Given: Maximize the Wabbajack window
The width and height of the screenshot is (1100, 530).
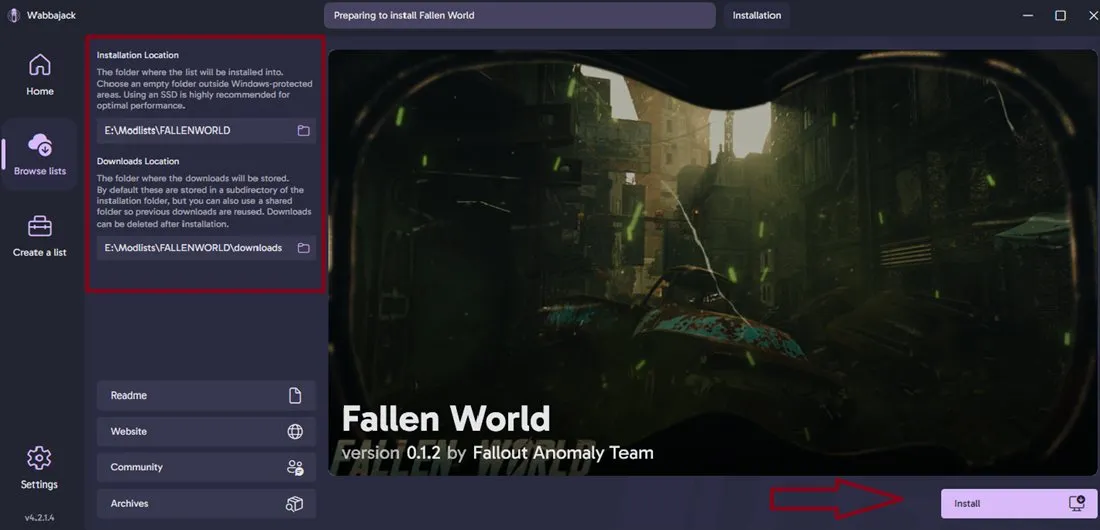Looking at the screenshot, I should point(1061,15).
